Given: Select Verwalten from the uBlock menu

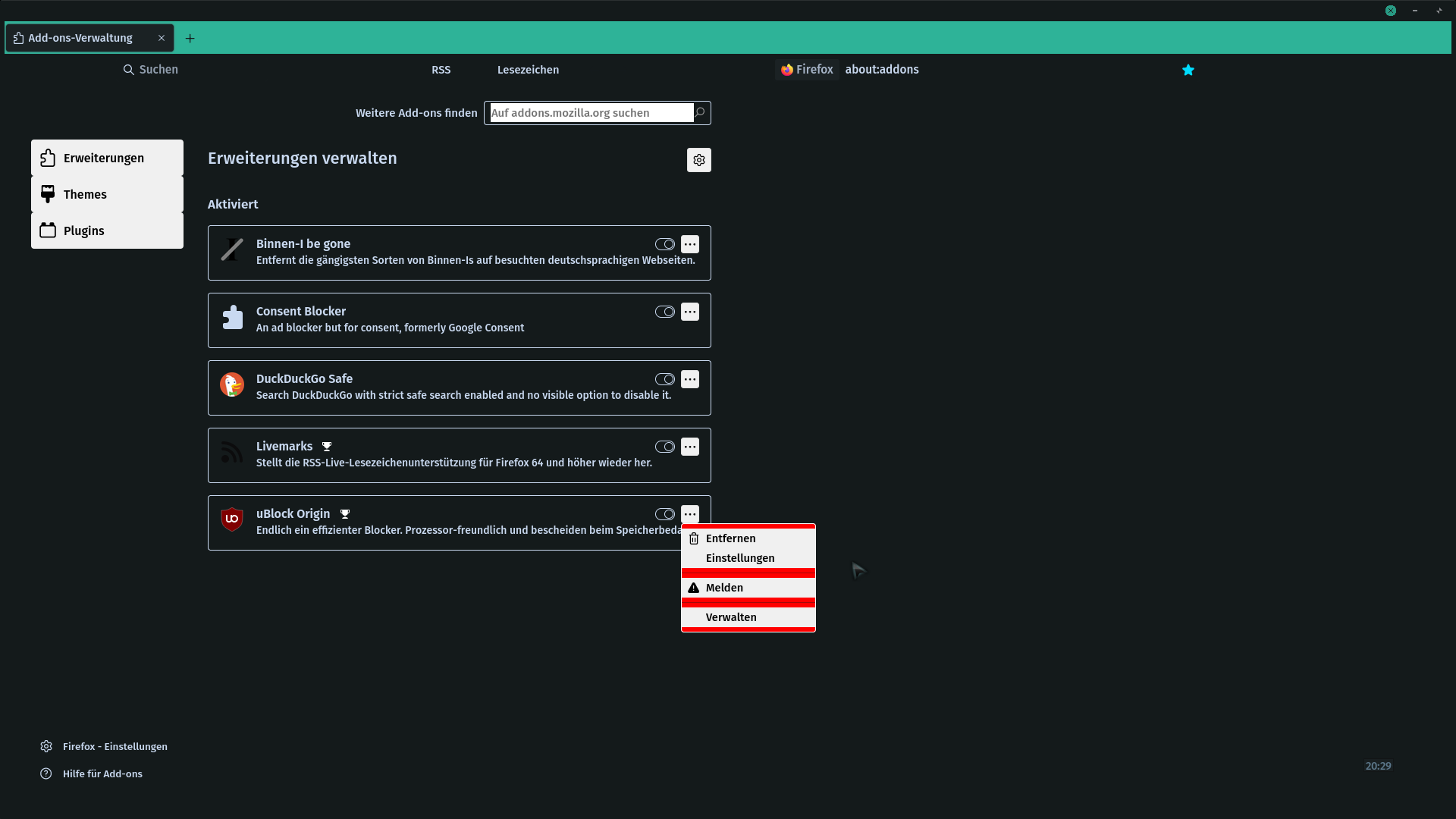Looking at the screenshot, I should click(731, 617).
